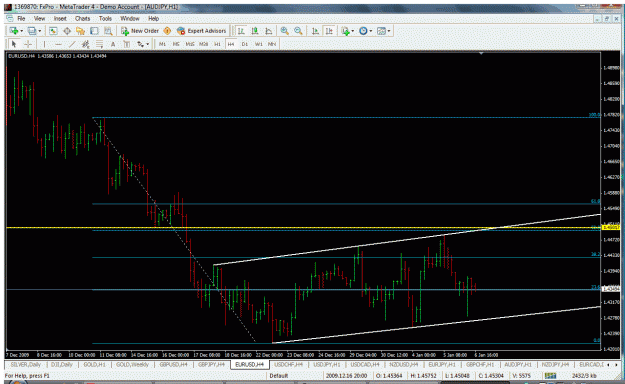This screenshot has width=625, height=384.
Task: Select the Fibonacci Retracement tool
Action: (99, 44)
